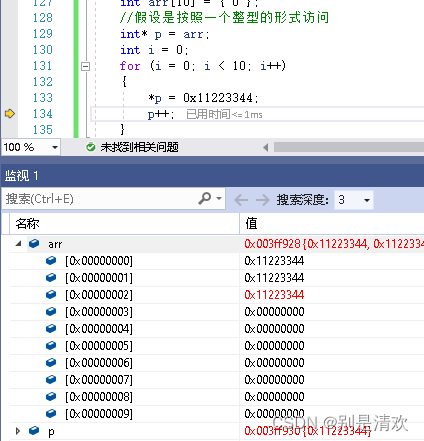This screenshot has width=424, height=441.
Task: Click line number 130 in the gutter
Action: [x=43, y=50]
